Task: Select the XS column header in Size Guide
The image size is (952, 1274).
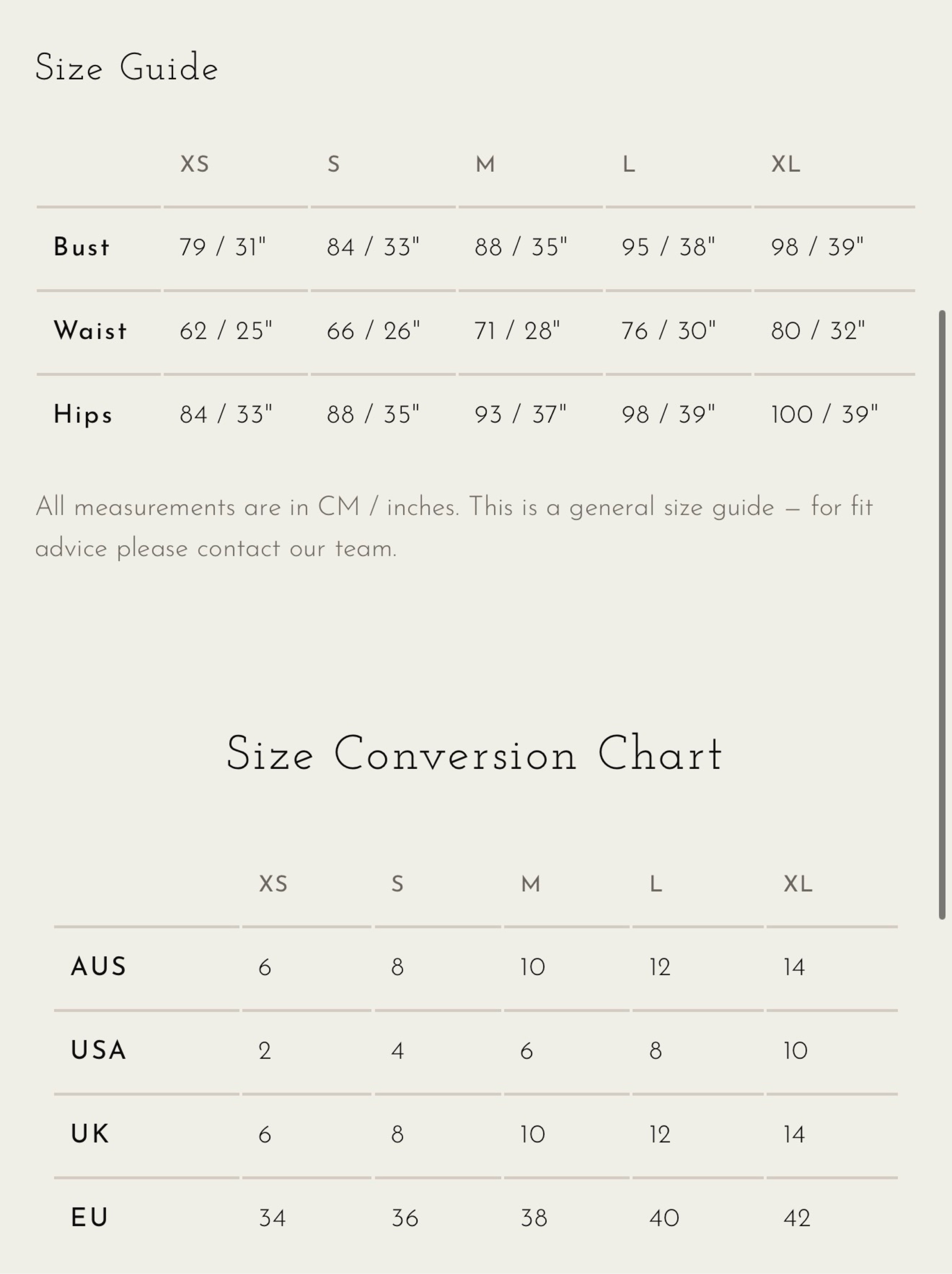Action: click(195, 165)
